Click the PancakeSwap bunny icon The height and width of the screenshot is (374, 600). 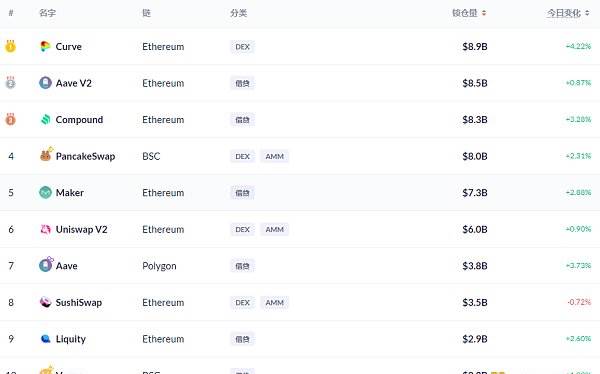click(46, 155)
